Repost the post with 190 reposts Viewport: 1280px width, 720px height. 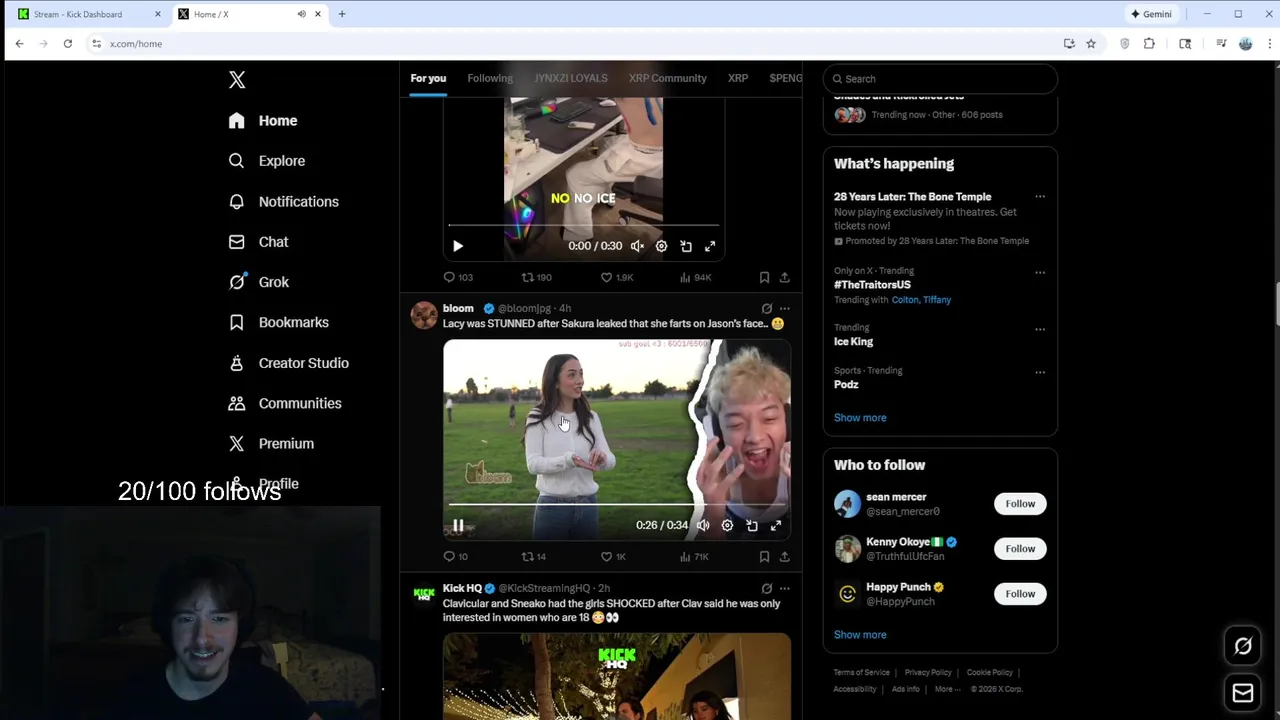click(x=537, y=277)
